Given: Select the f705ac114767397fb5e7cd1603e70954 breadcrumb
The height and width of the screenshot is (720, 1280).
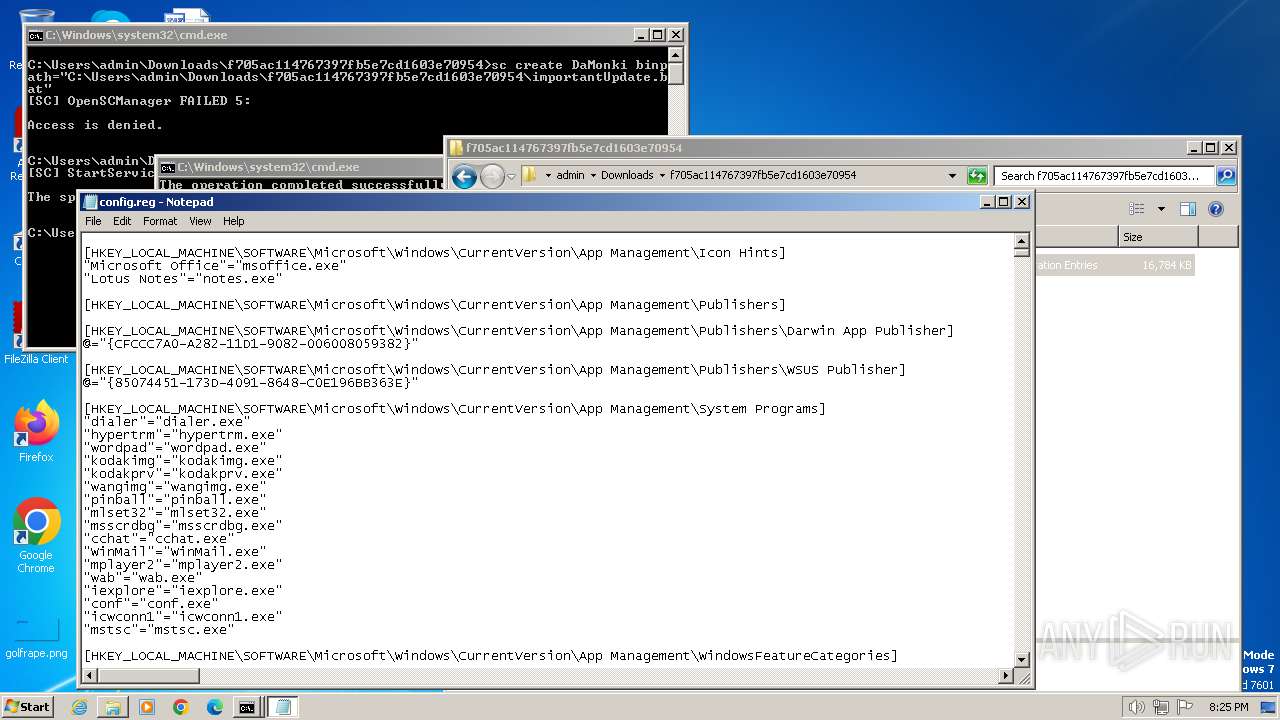Looking at the screenshot, I should [x=763, y=175].
